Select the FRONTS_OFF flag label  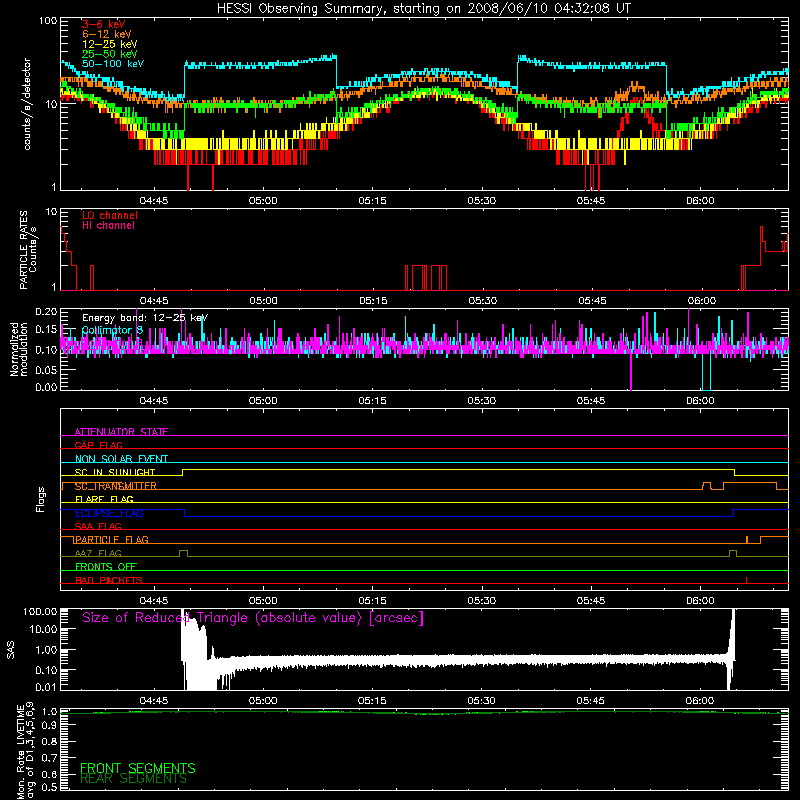coord(106,566)
